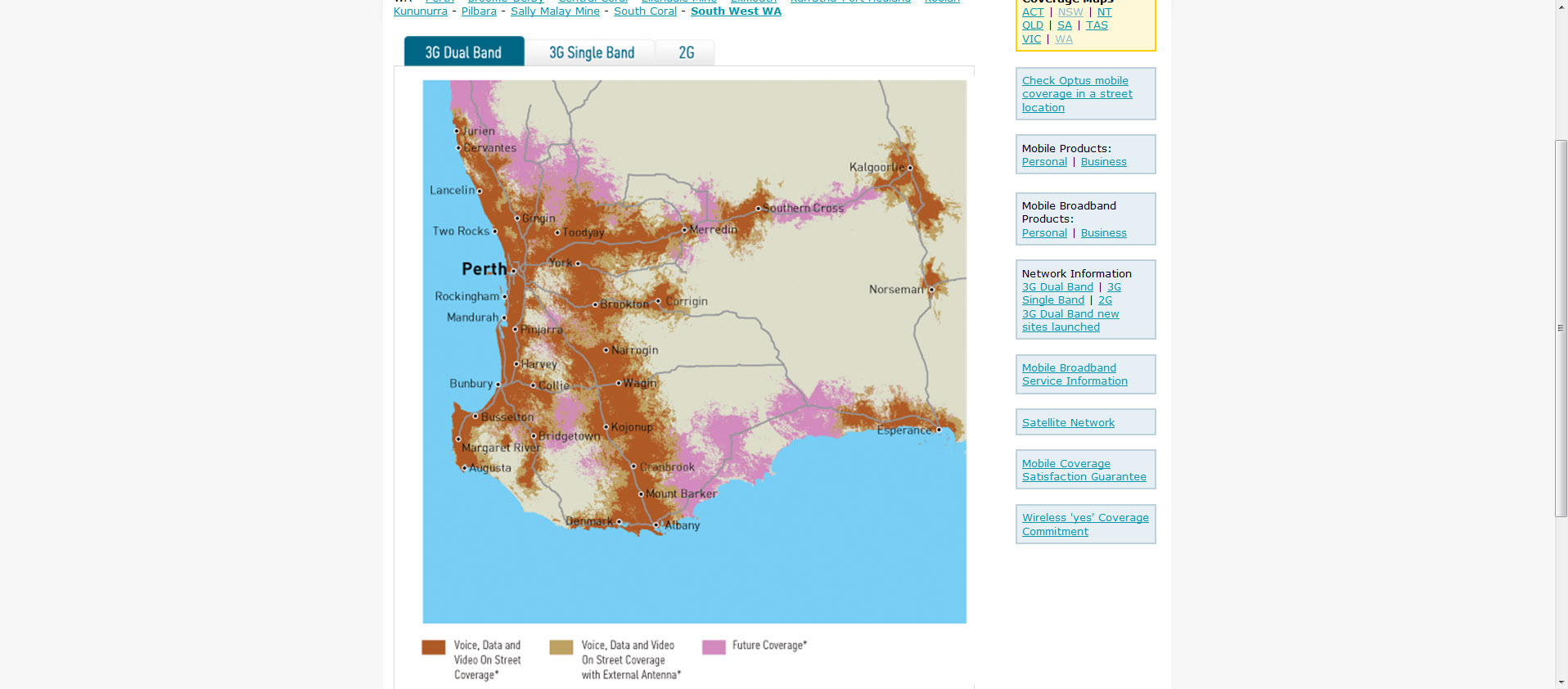This screenshot has width=1568, height=689.
Task: Click the tan External Antenna legend swatch
Action: pos(561,647)
